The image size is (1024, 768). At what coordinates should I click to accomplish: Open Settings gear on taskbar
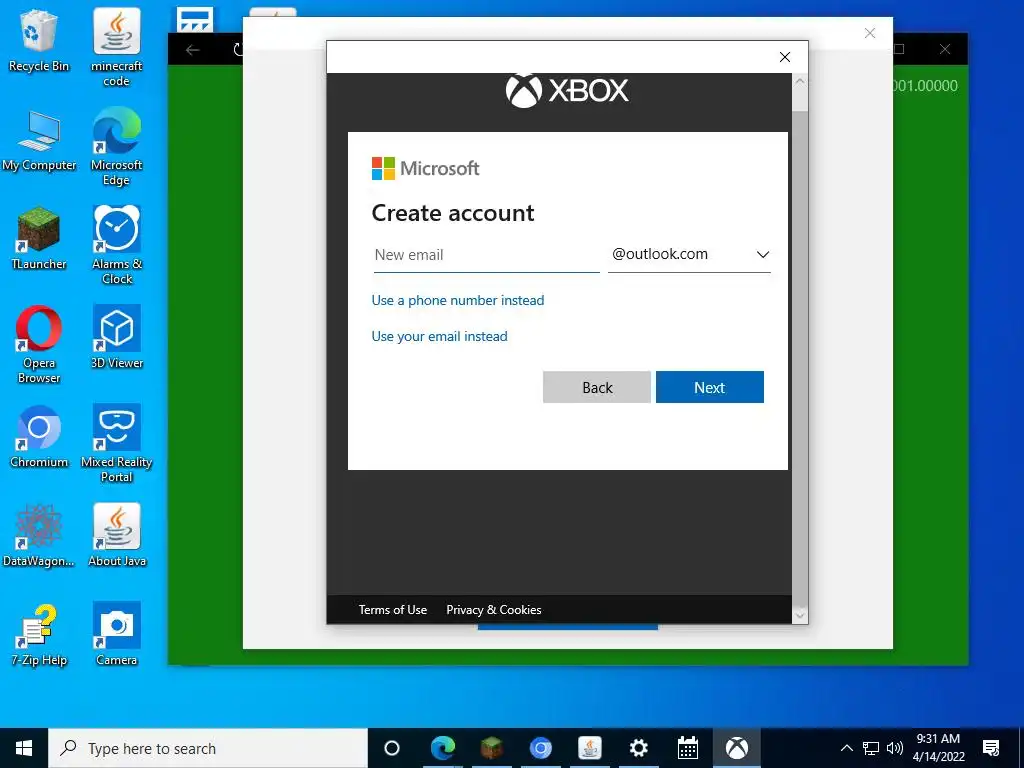(x=638, y=748)
